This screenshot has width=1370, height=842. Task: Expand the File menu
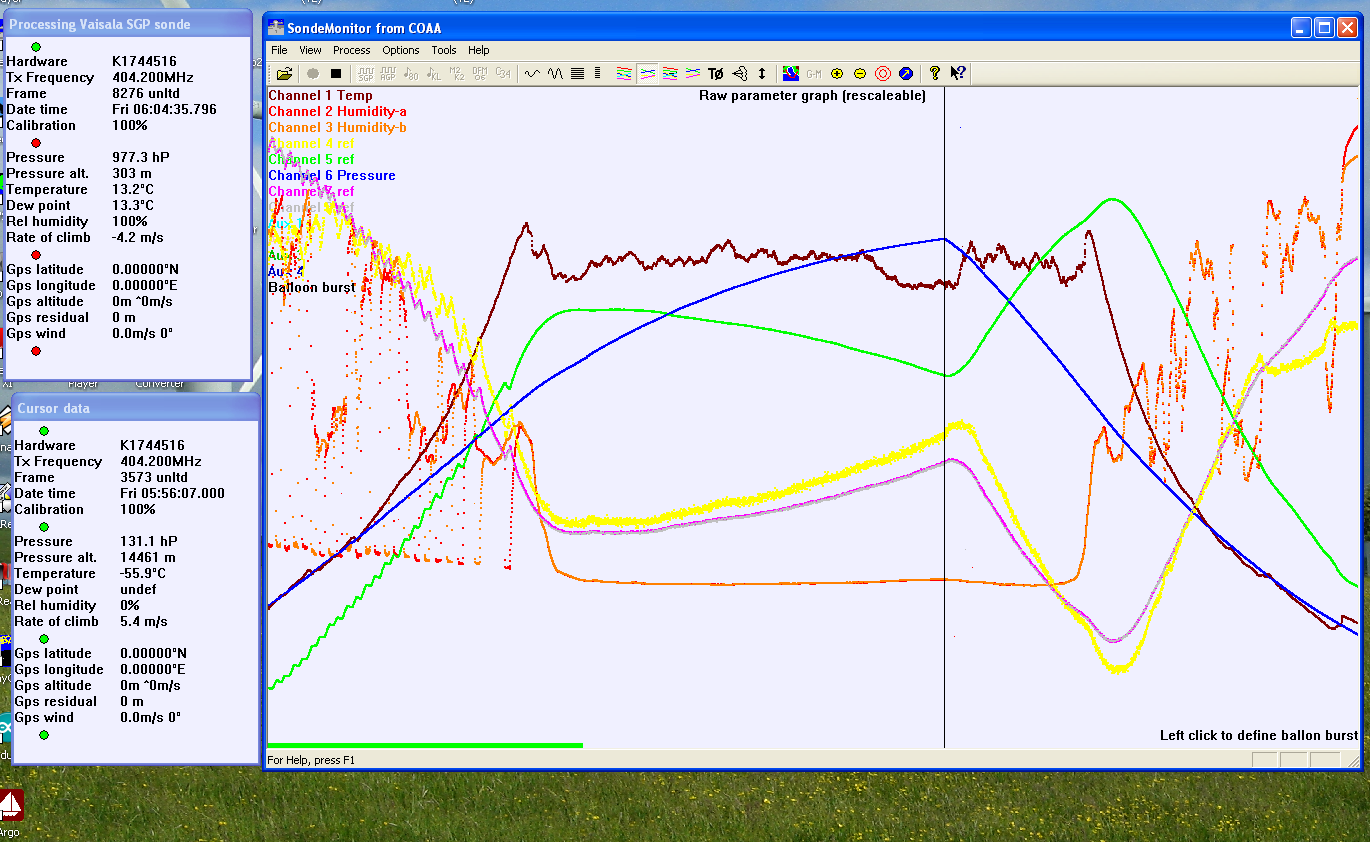point(278,50)
